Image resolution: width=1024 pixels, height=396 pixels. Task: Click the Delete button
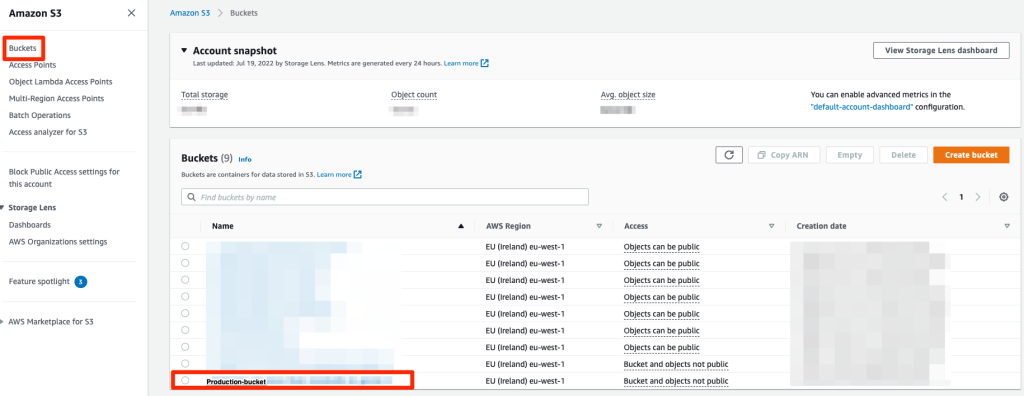click(903, 155)
